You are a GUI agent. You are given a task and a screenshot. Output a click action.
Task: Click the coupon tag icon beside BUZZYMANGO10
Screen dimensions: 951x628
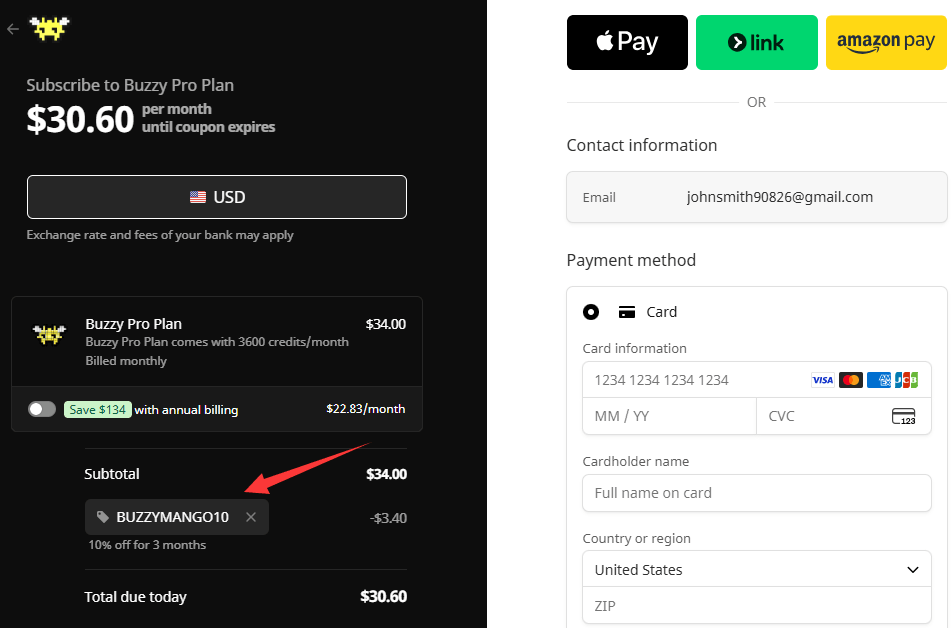tap(102, 517)
